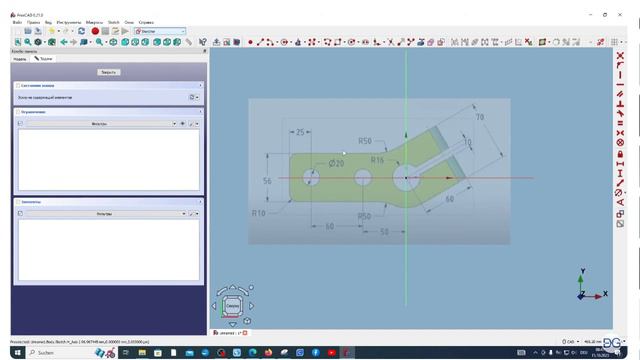The image size is (640, 360).
Task: Open the elements filter dropdown arrow
Action: point(183,213)
